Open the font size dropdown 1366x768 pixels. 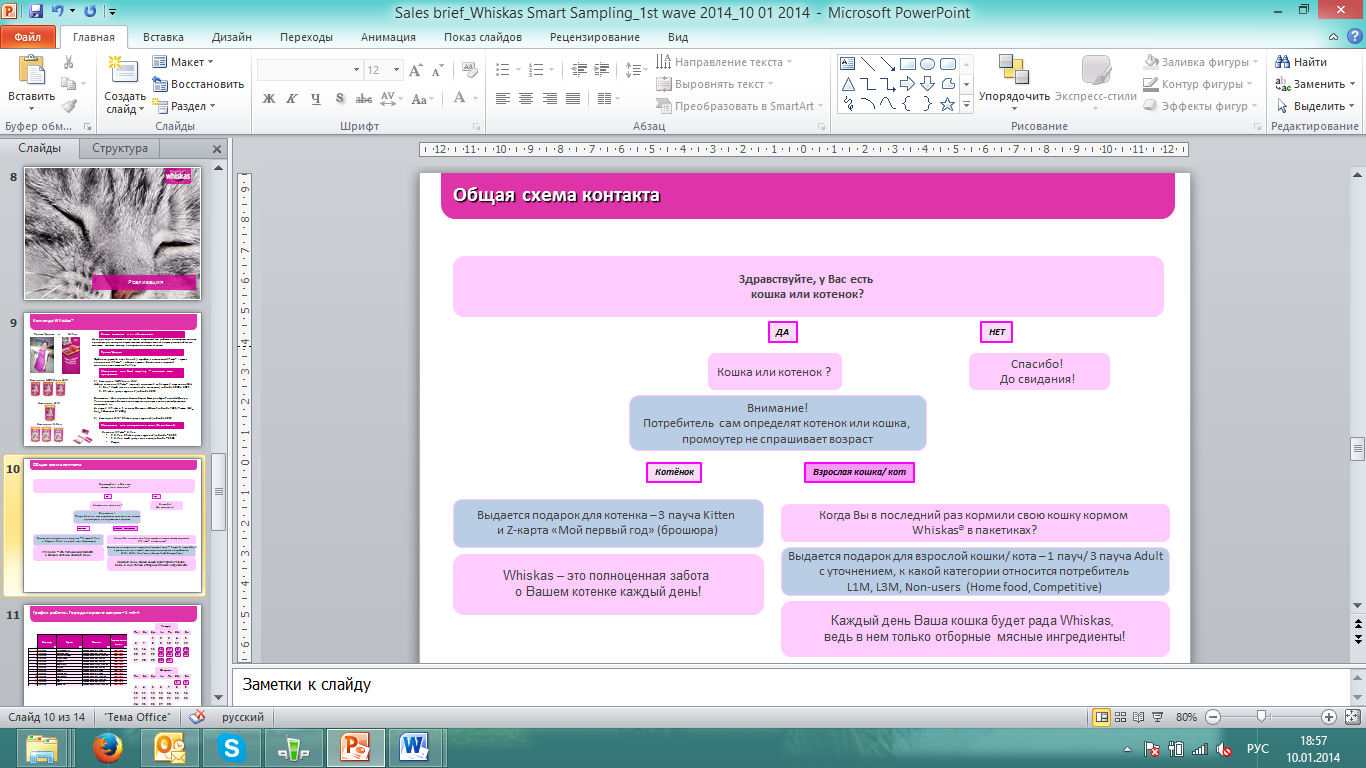395,70
